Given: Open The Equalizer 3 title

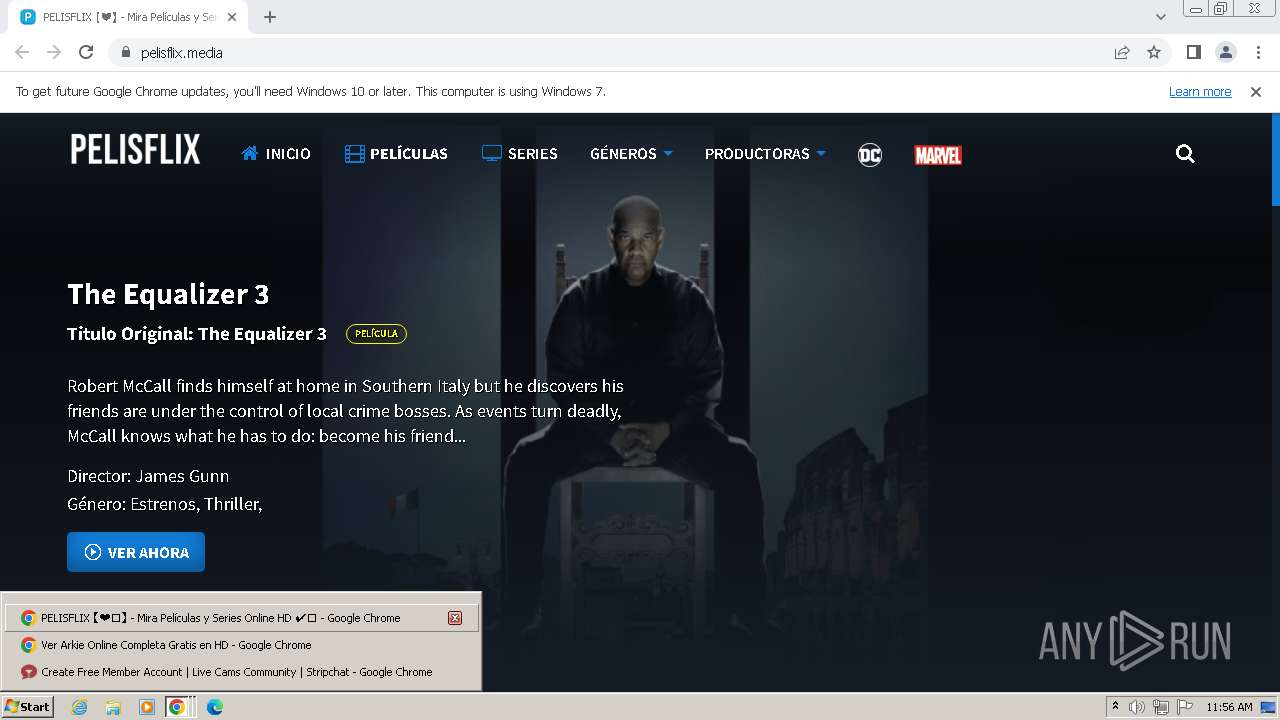Looking at the screenshot, I should [x=168, y=294].
